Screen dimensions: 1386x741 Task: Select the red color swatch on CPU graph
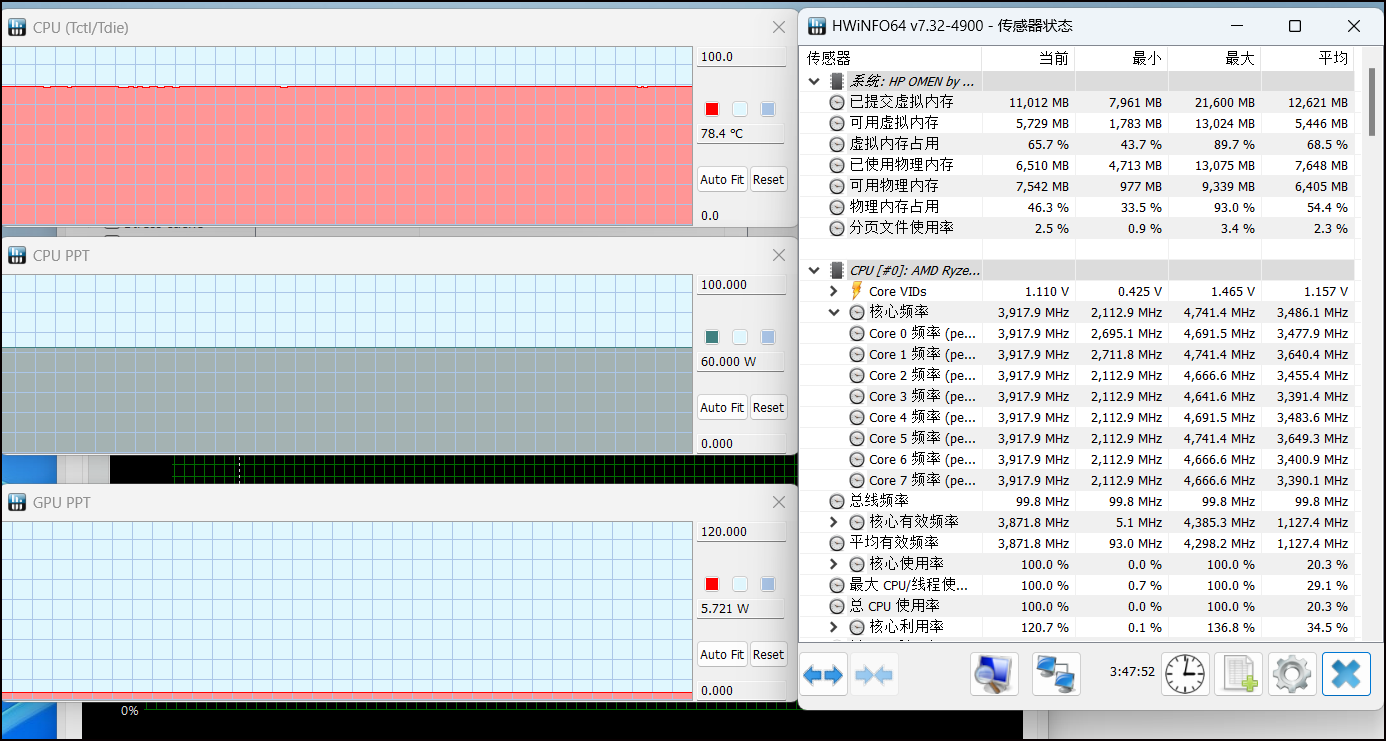point(711,109)
